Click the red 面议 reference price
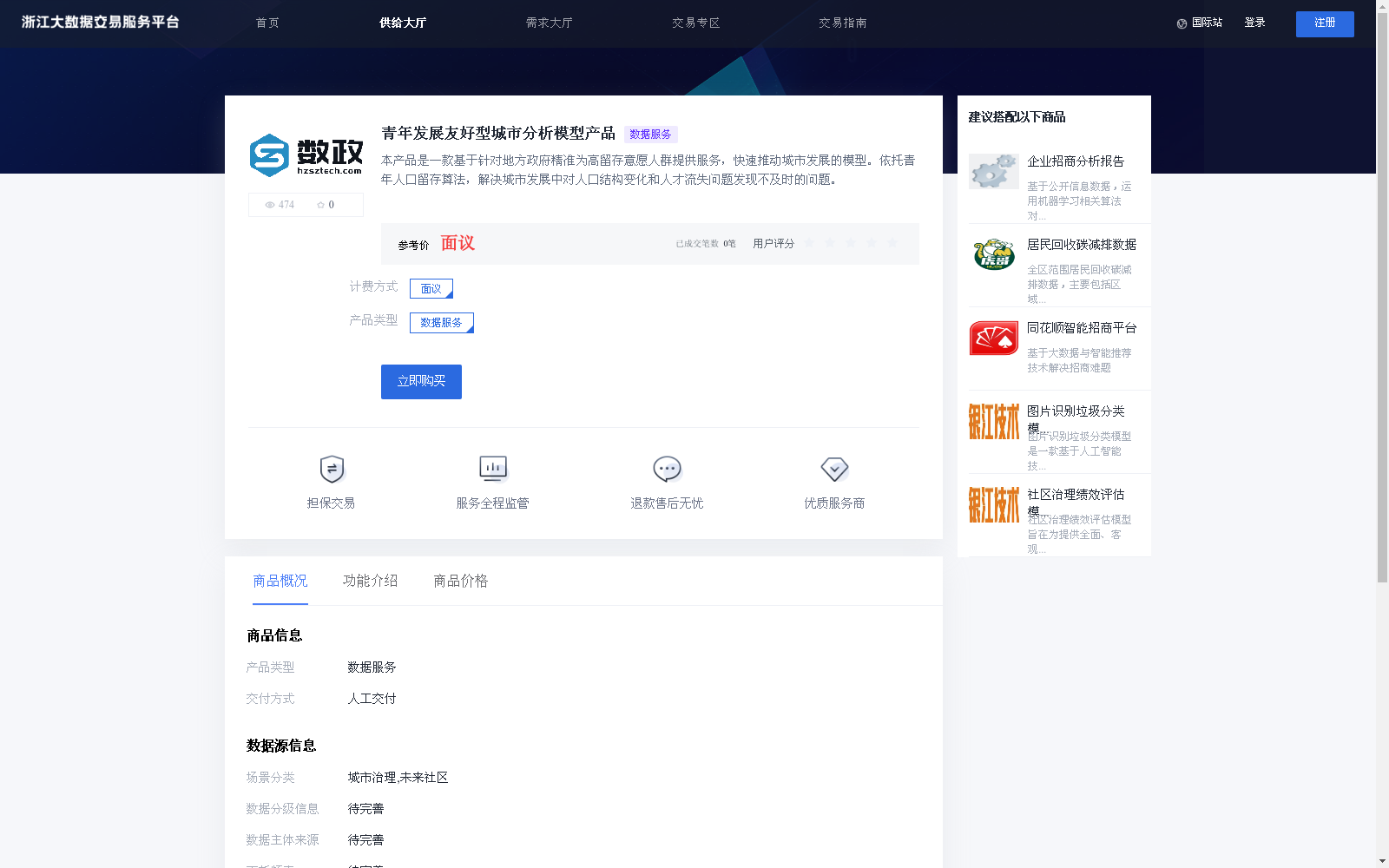1389x868 pixels. [x=458, y=243]
